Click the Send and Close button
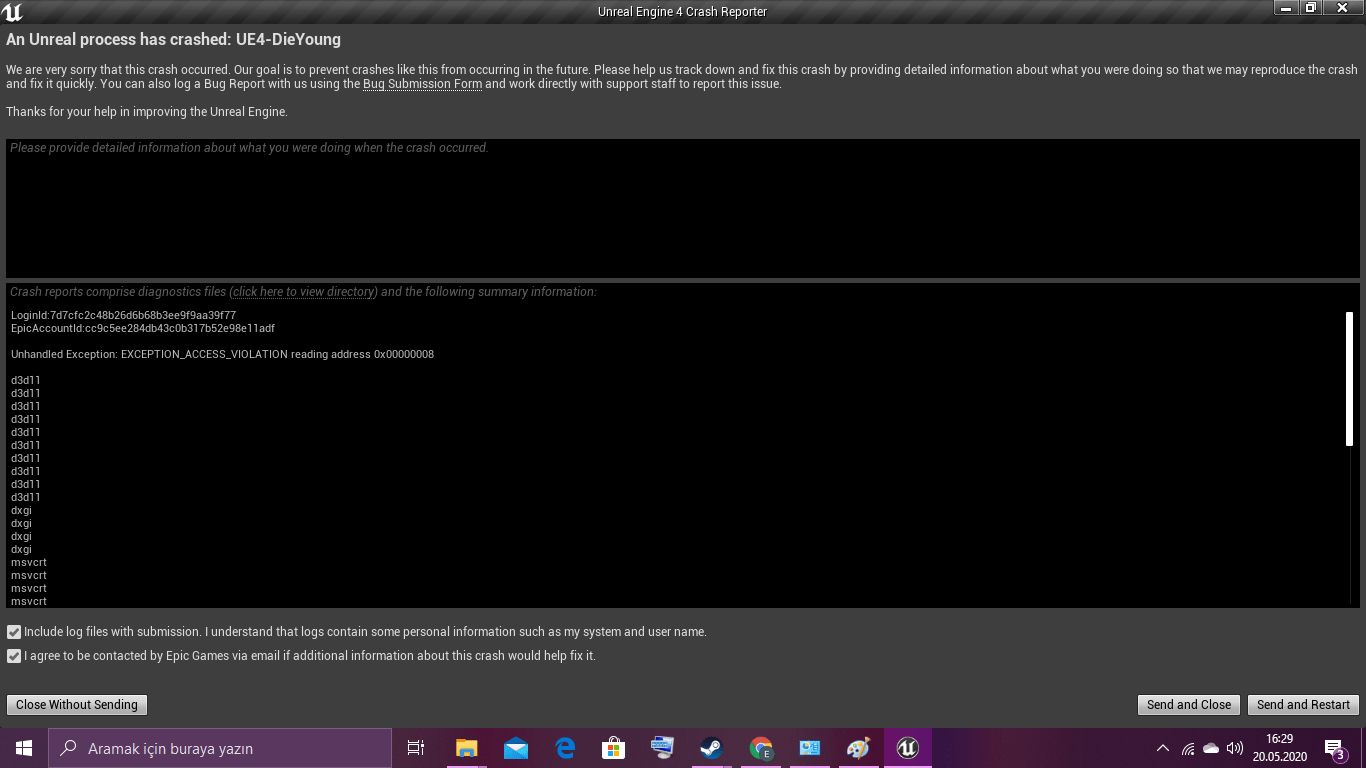1366x768 pixels. (1189, 705)
